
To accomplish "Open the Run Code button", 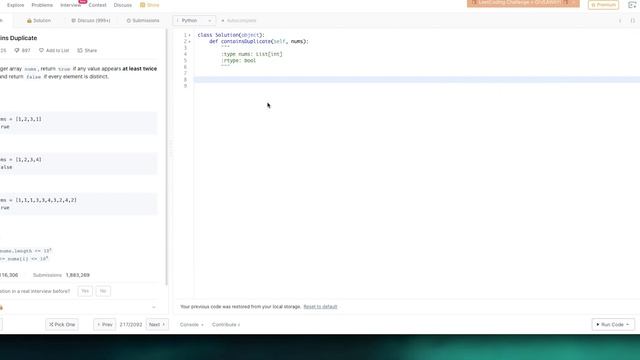I will click(x=613, y=324).
